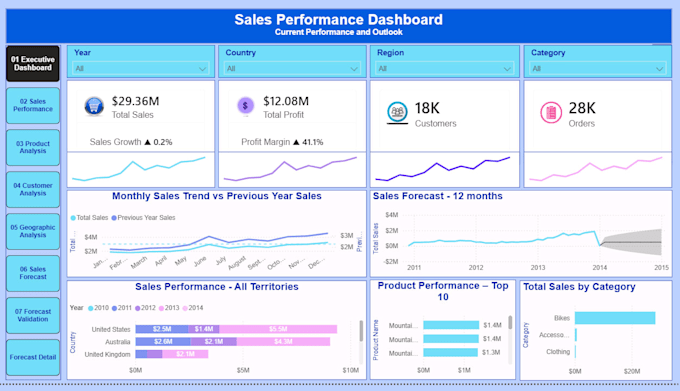Viewport: 680px width, 391px height.
Task: Click the Total Sales sparkline chart
Action: pyautogui.click(x=139, y=169)
